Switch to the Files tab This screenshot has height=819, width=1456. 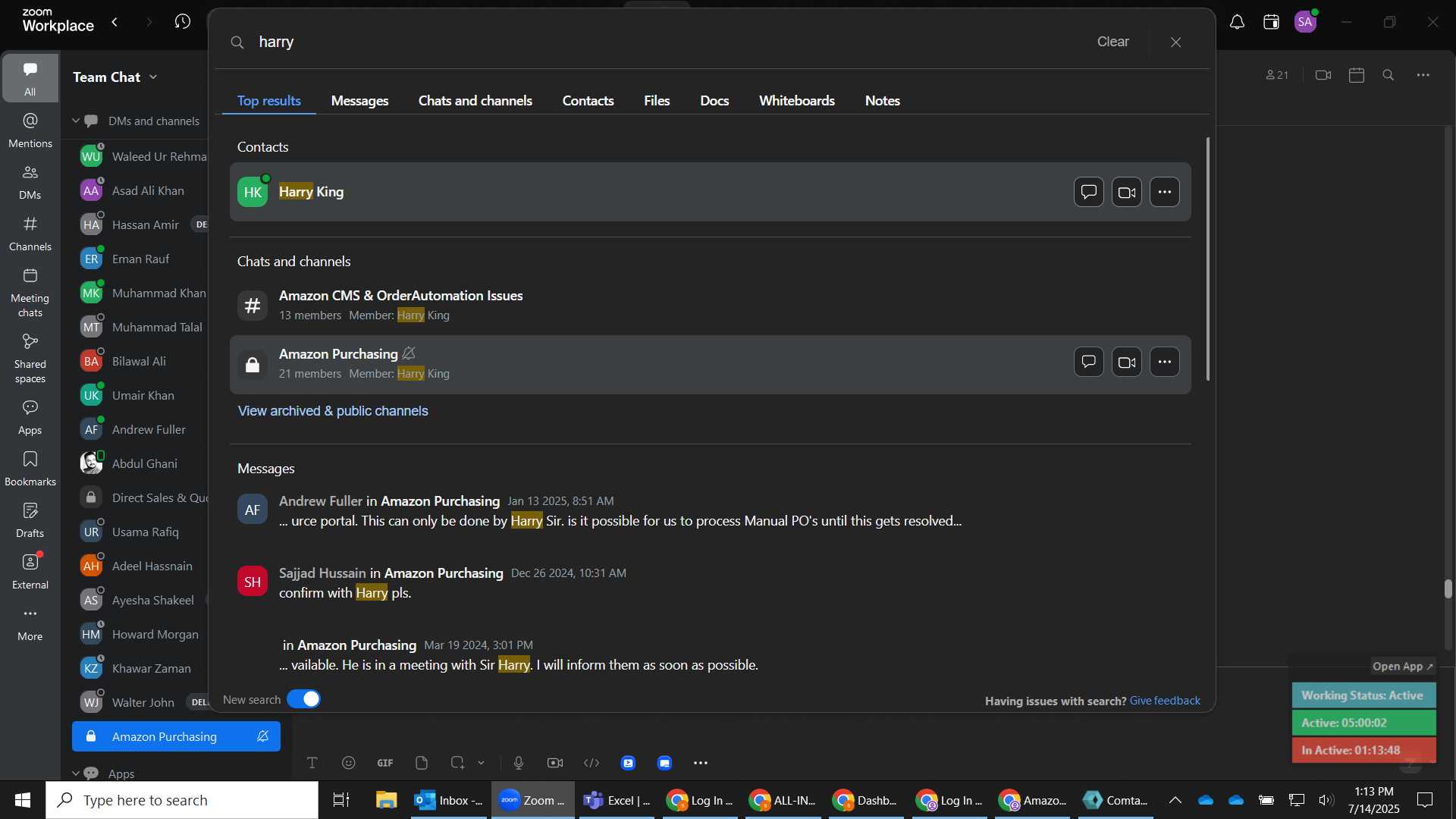tap(657, 101)
